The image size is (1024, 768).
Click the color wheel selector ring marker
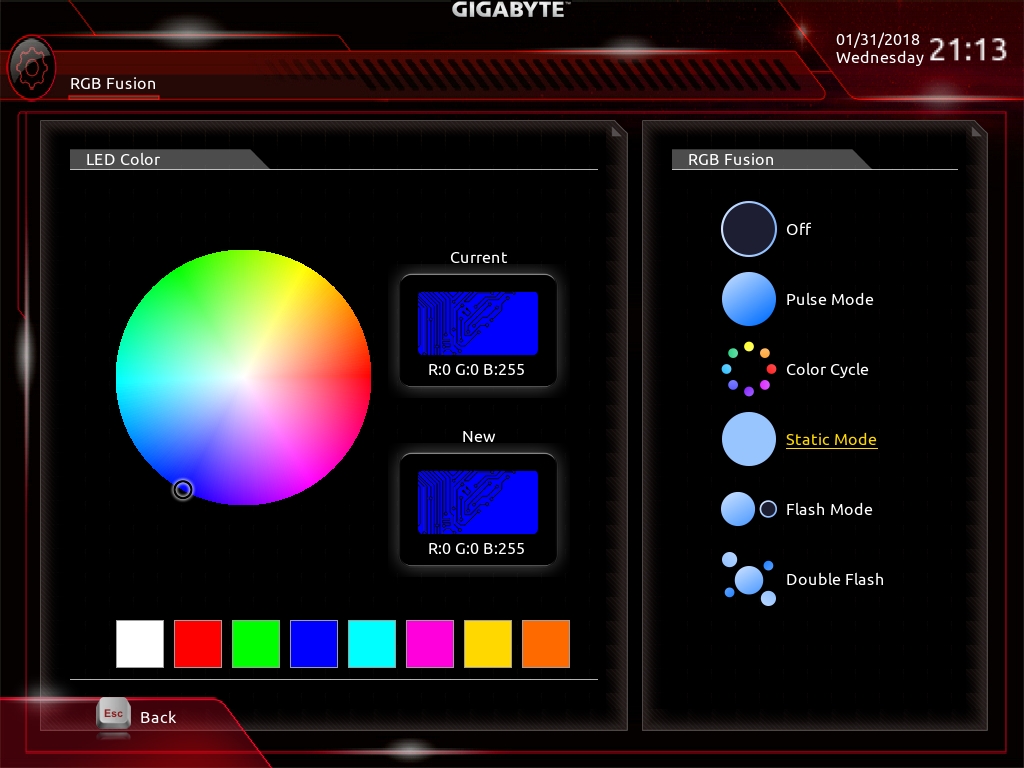(x=183, y=489)
